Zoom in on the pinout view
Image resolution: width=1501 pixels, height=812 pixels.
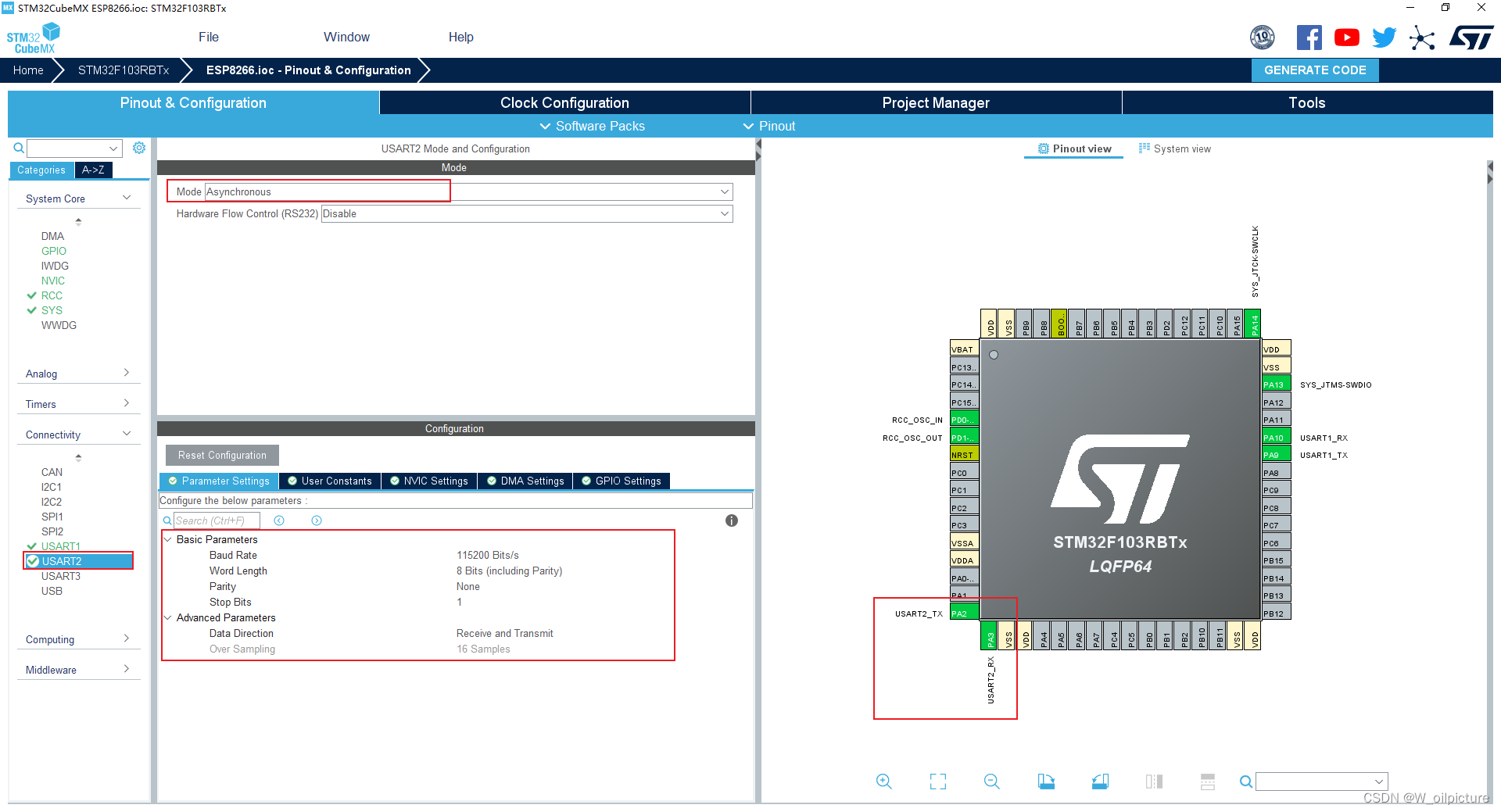[884, 781]
